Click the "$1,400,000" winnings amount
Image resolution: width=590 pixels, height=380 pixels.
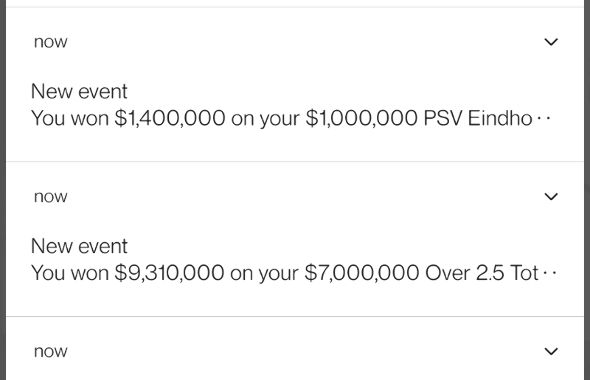(x=170, y=118)
